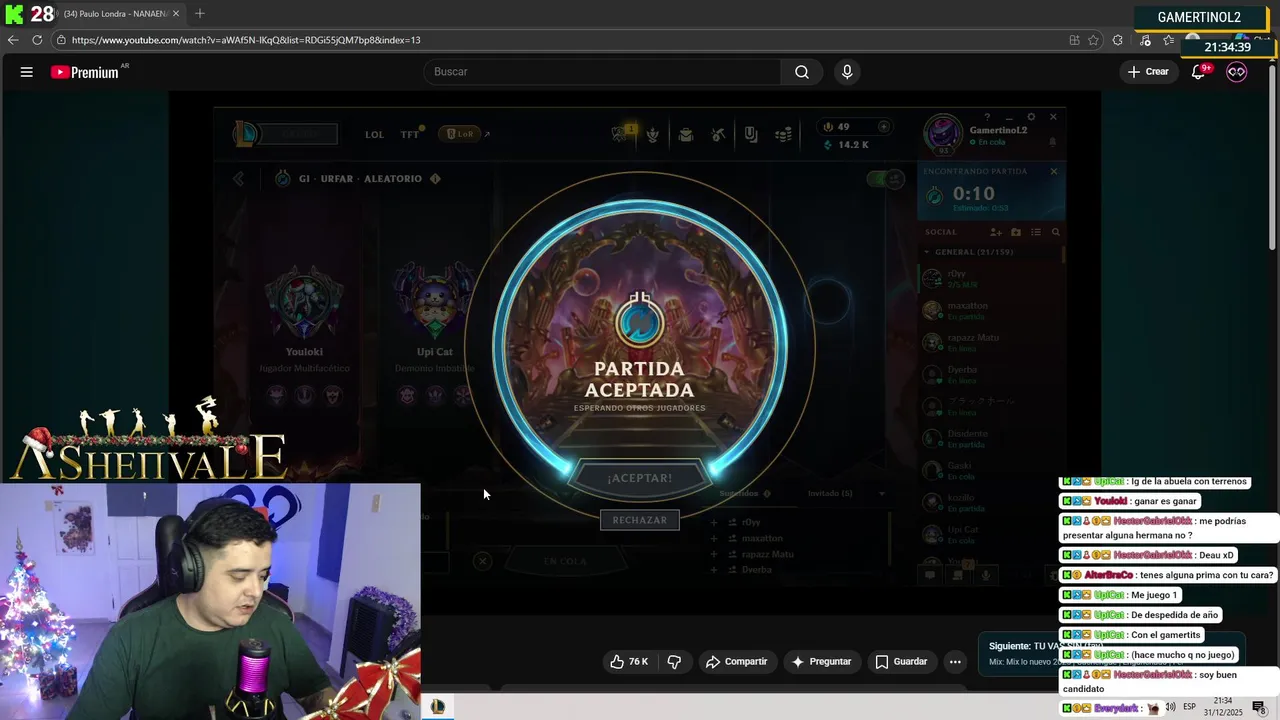Open the browser extensions puzzle icon
The width and height of the screenshot is (1280, 720).
(1118, 40)
